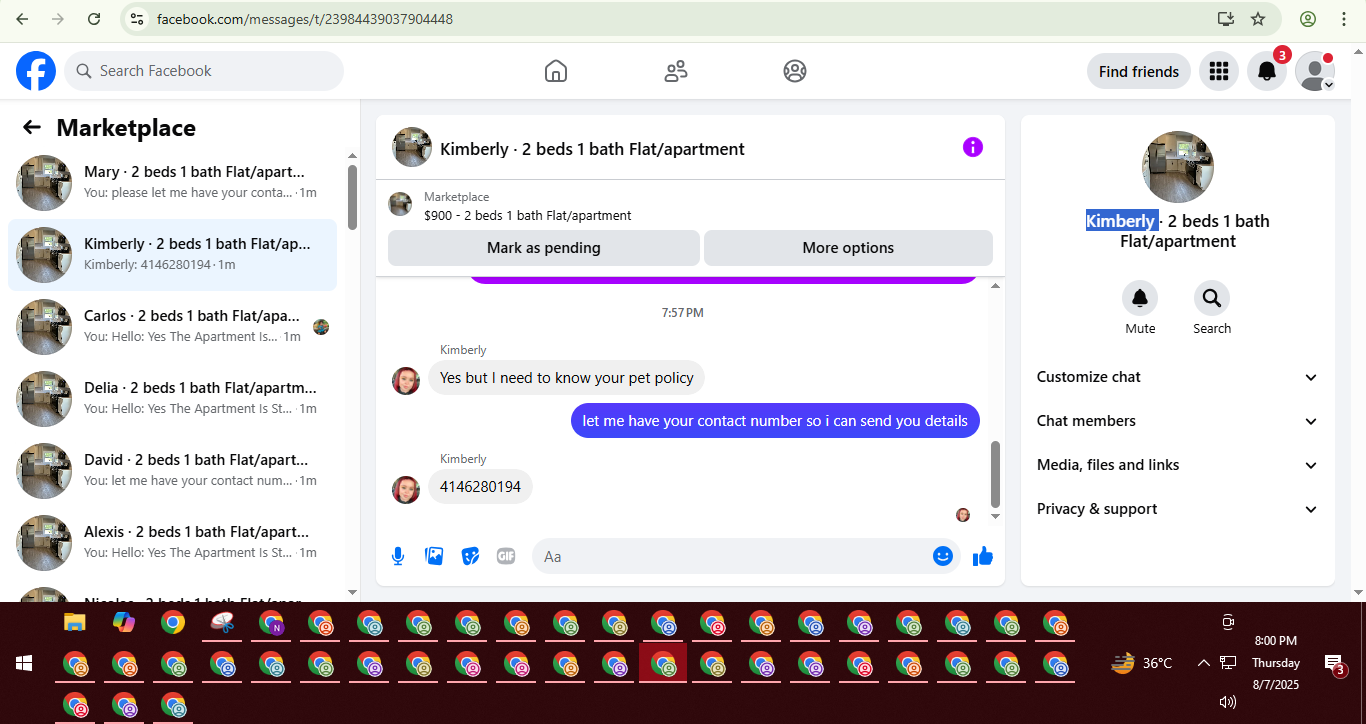
Task: Bookmark this tab with the star icon
Action: click(x=1258, y=19)
